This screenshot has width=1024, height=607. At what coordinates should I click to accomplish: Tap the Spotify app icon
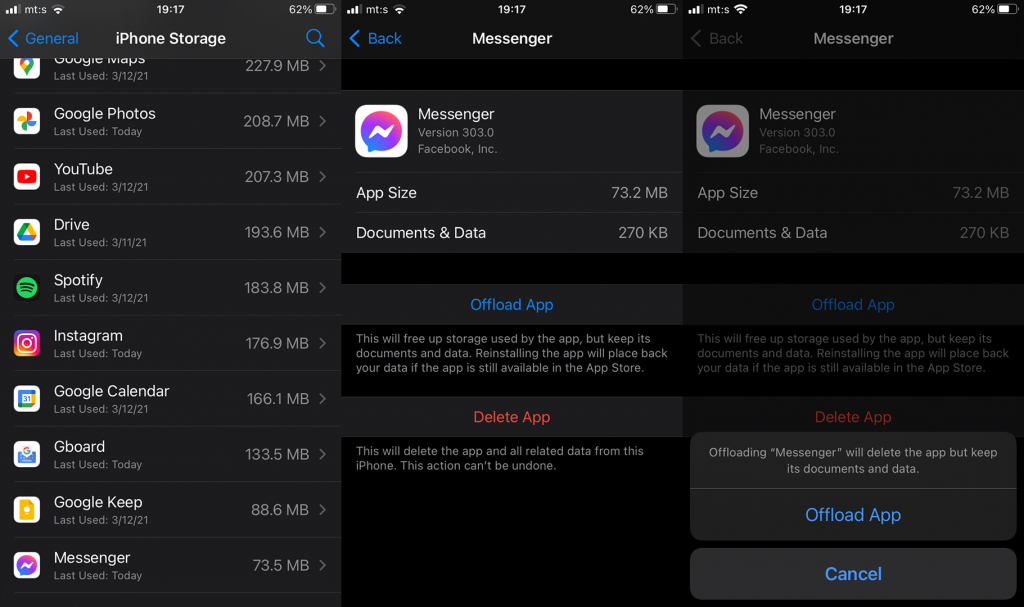pos(27,288)
